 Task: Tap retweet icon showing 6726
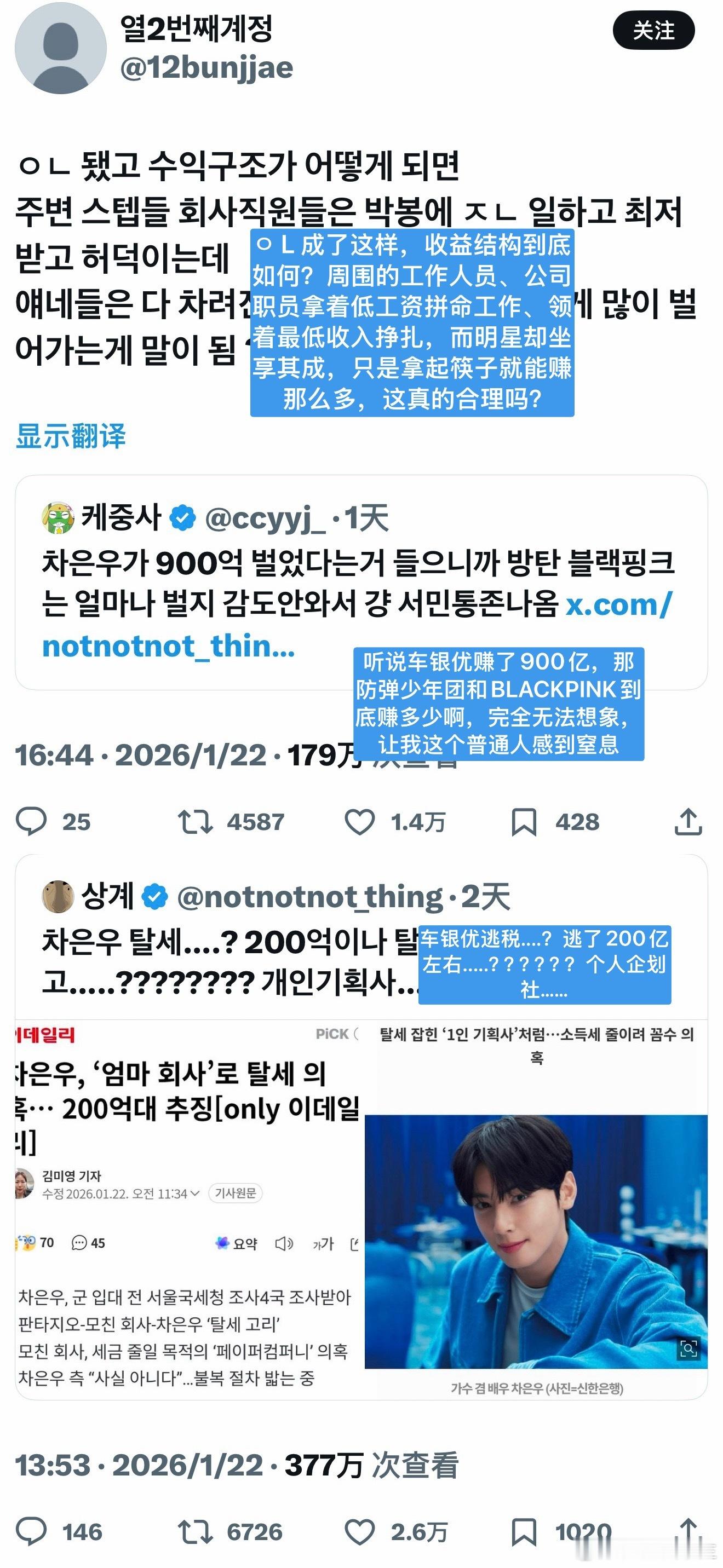[195, 1531]
